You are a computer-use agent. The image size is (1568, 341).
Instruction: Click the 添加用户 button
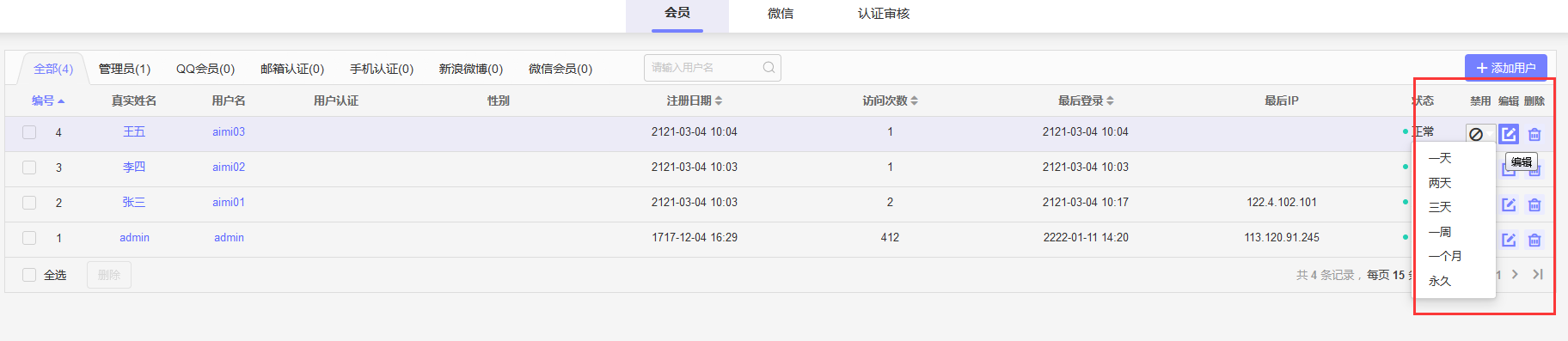(1506, 68)
